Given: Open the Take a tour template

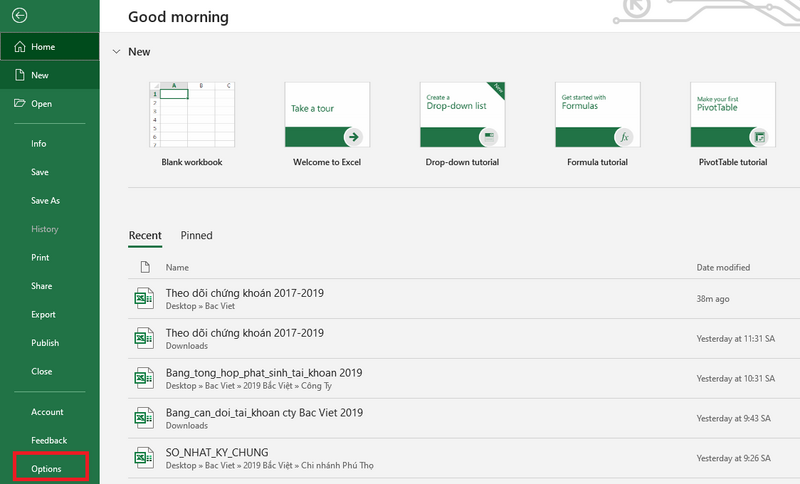Looking at the screenshot, I should coord(326,115).
